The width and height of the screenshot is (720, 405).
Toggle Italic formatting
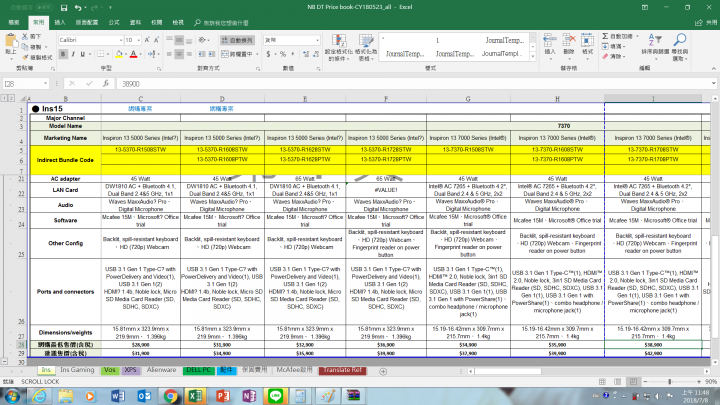pyautogui.click(x=73, y=54)
